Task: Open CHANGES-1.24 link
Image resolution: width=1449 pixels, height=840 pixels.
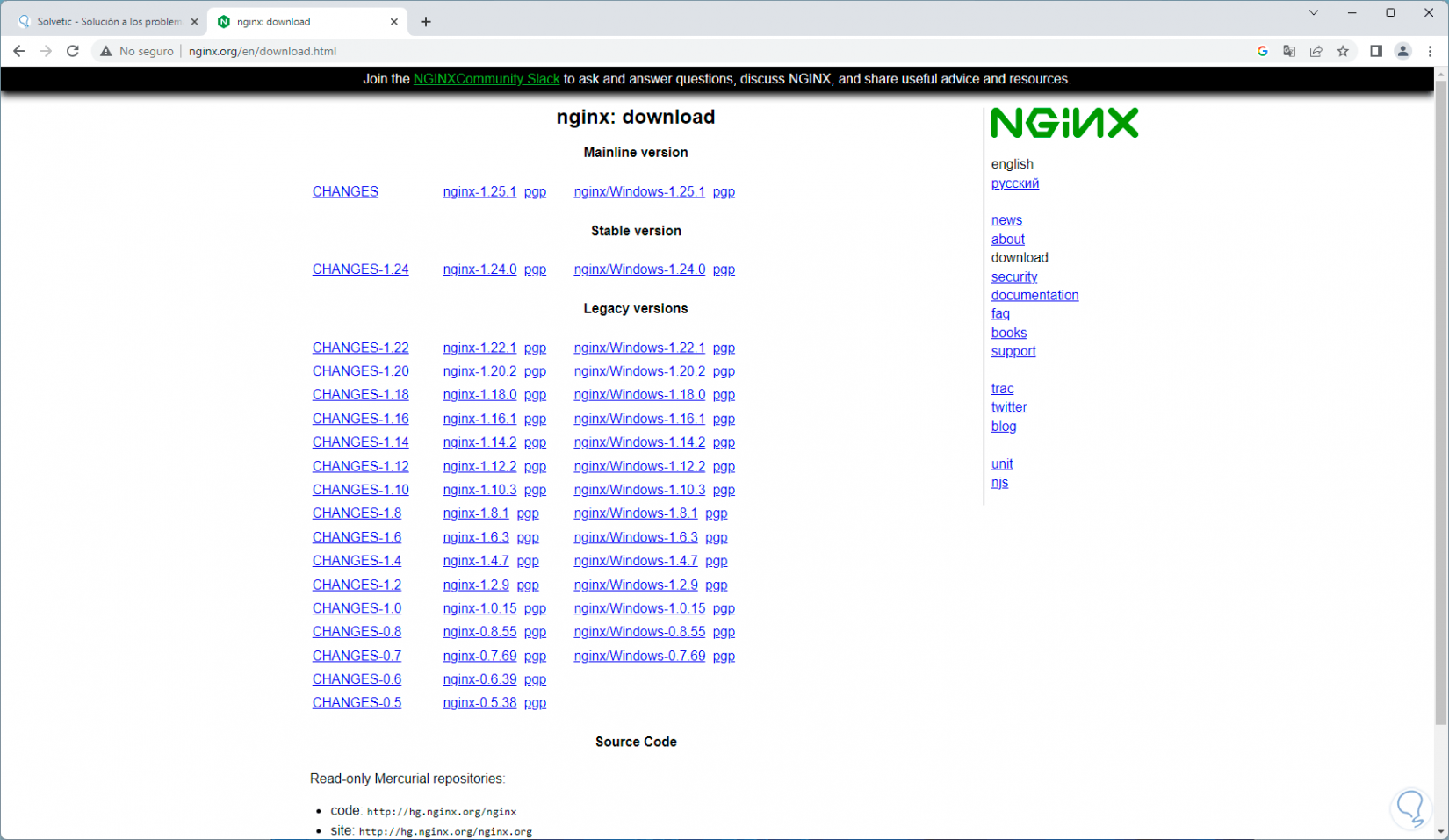Action: 360,269
